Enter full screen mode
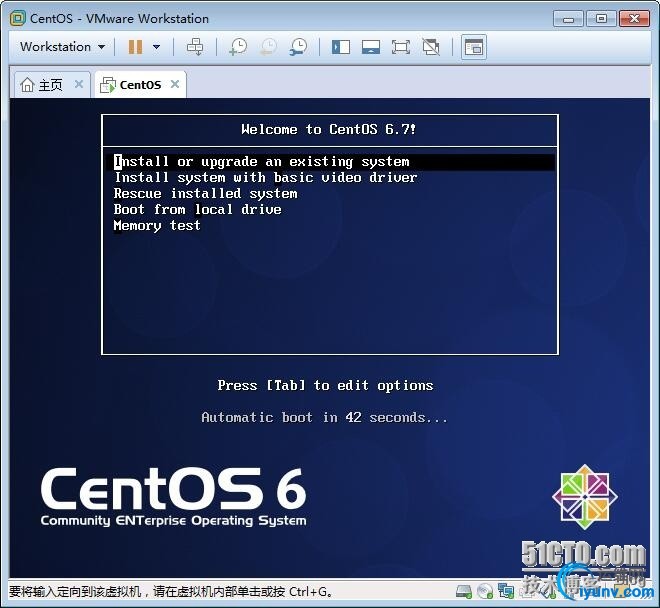This screenshot has height=608, width=660. [401, 47]
